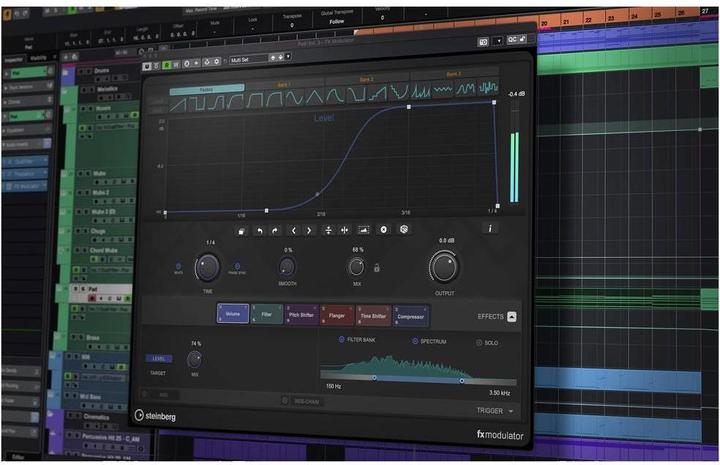Click the SMOOTH knob
The width and height of the screenshot is (720, 465).
click(287, 267)
